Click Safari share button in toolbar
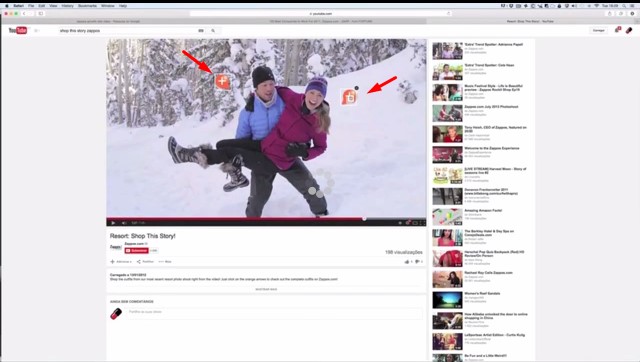 609,13
